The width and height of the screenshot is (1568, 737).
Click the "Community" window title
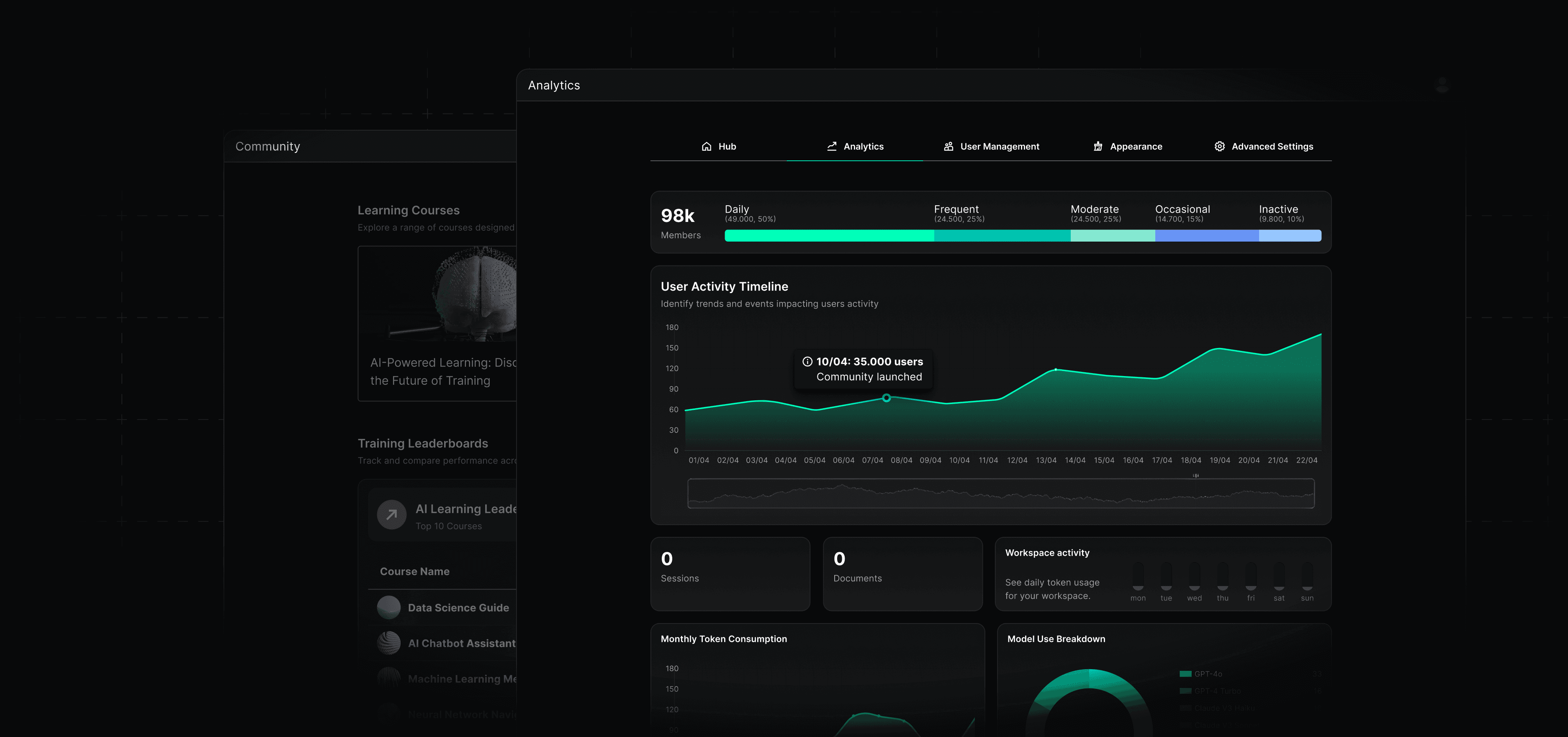(x=267, y=147)
